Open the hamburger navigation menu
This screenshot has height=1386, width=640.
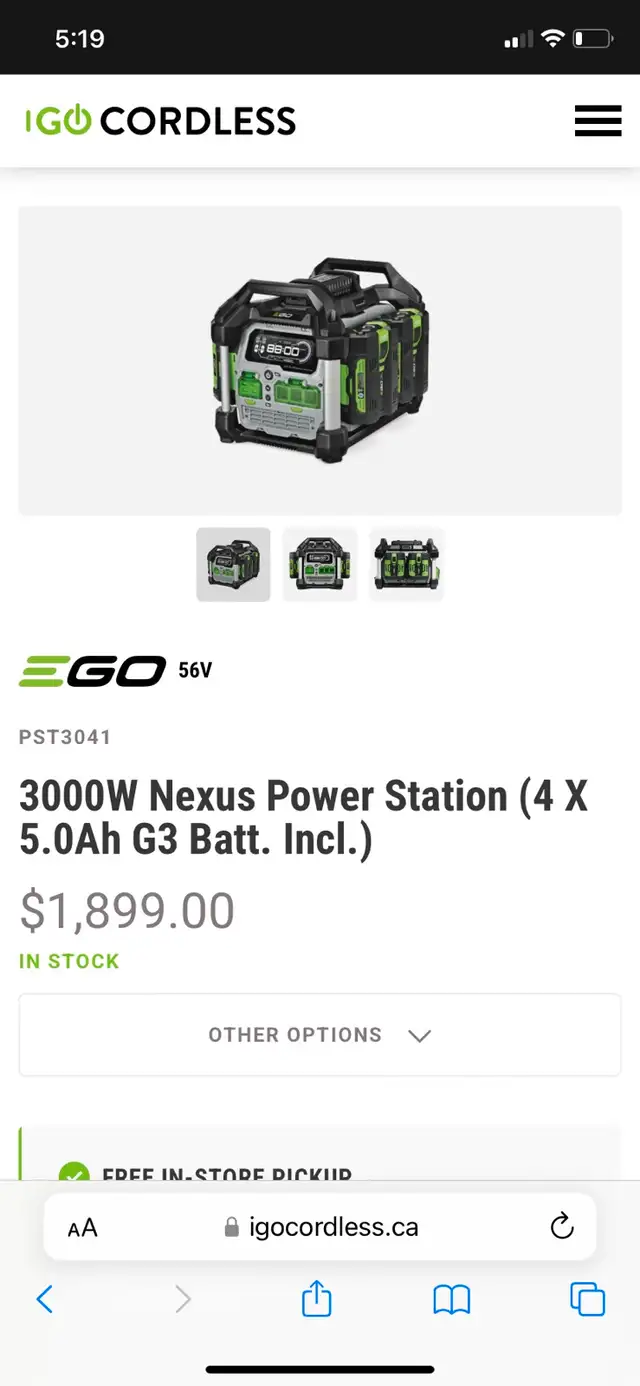598,121
